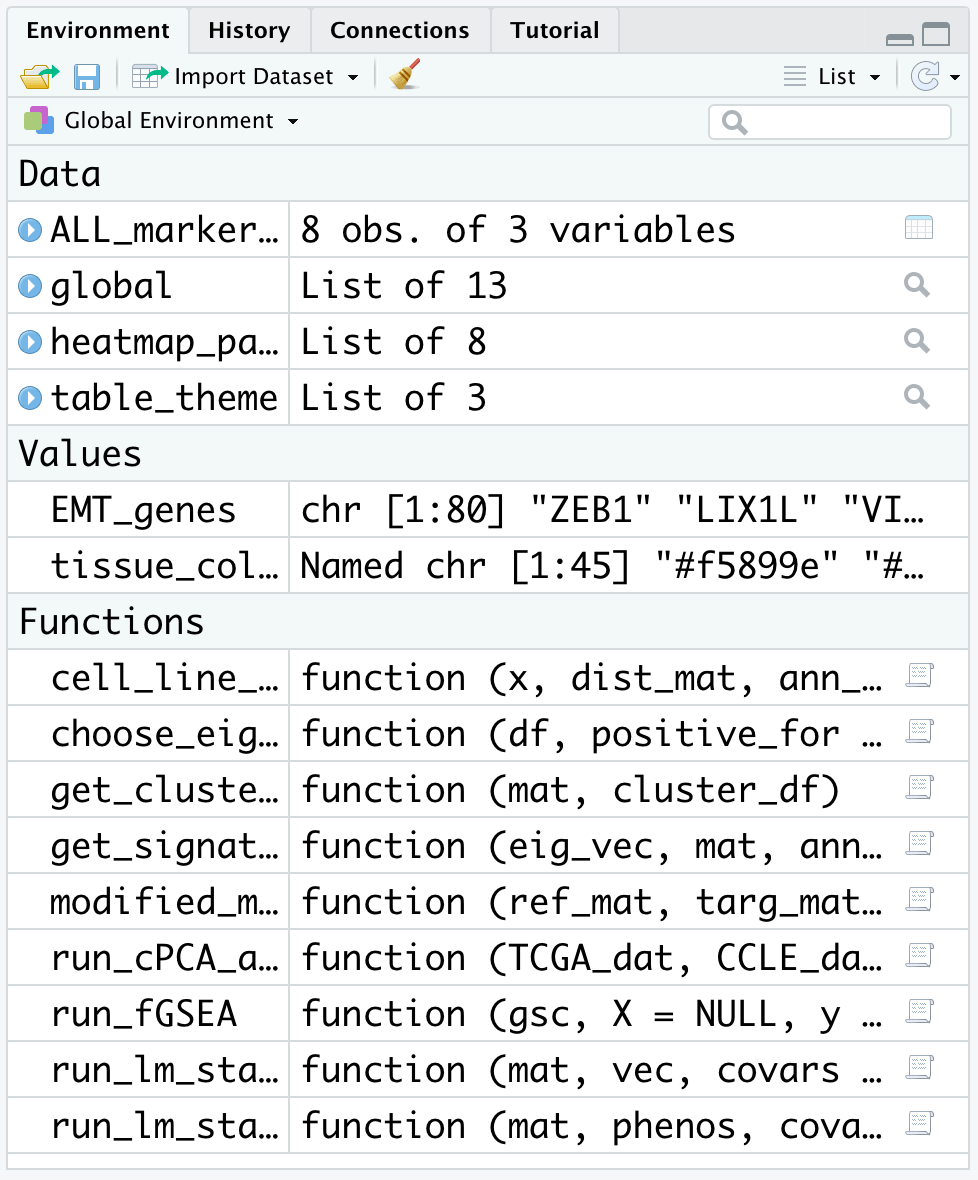Open the Global Environment selector
This screenshot has height=1180, width=978.
(x=162, y=120)
